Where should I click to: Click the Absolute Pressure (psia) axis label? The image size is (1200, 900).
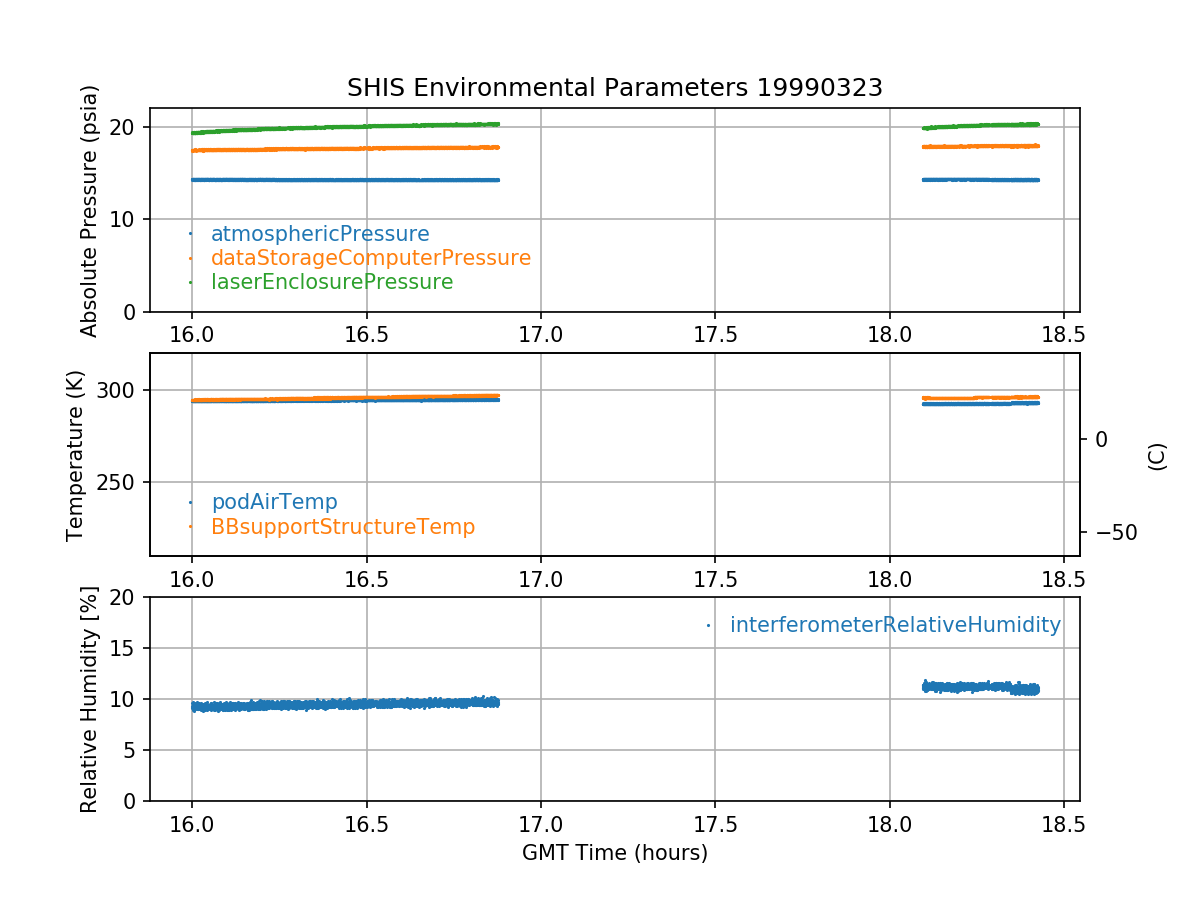click(90, 210)
